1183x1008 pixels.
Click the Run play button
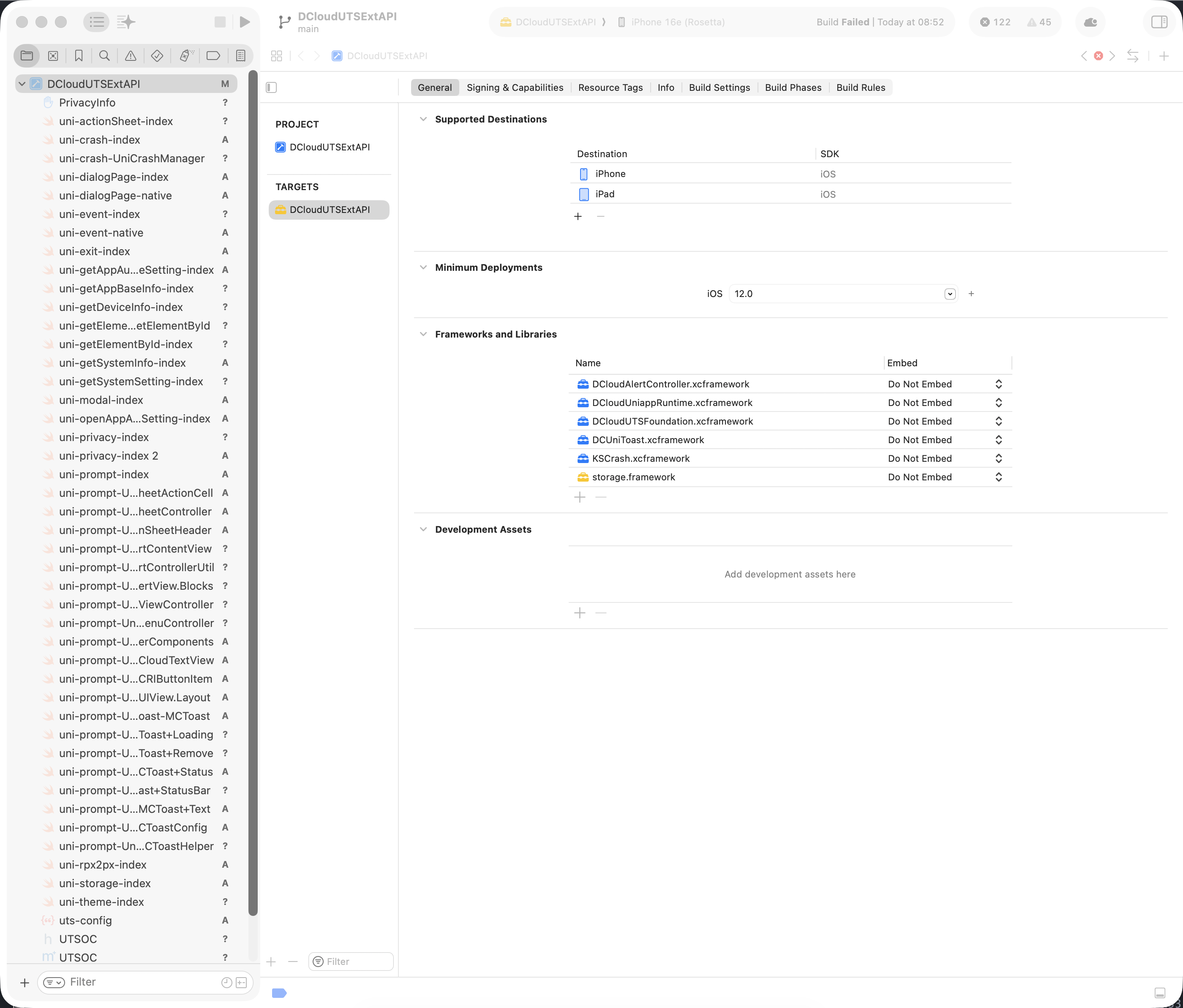(245, 22)
